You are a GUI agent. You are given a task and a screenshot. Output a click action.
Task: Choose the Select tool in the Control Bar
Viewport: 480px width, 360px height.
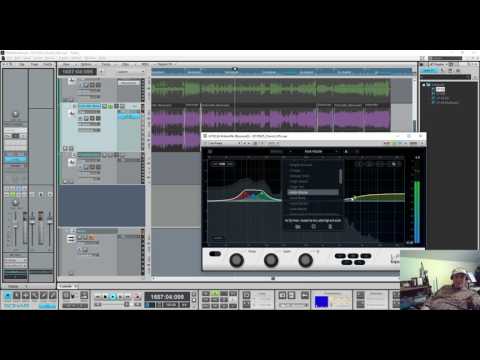click(17, 296)
